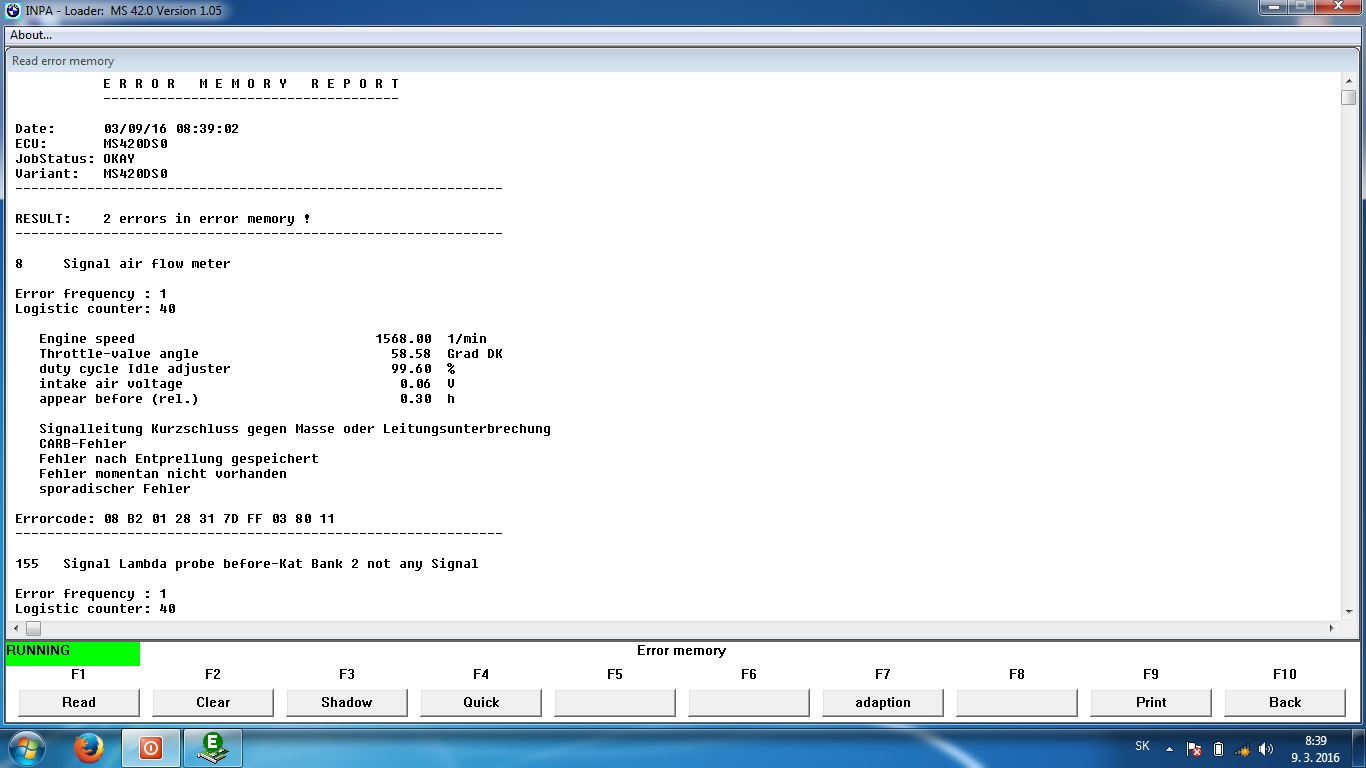Open the Windows Start menu orb
1366x768 pixels.
26,748
